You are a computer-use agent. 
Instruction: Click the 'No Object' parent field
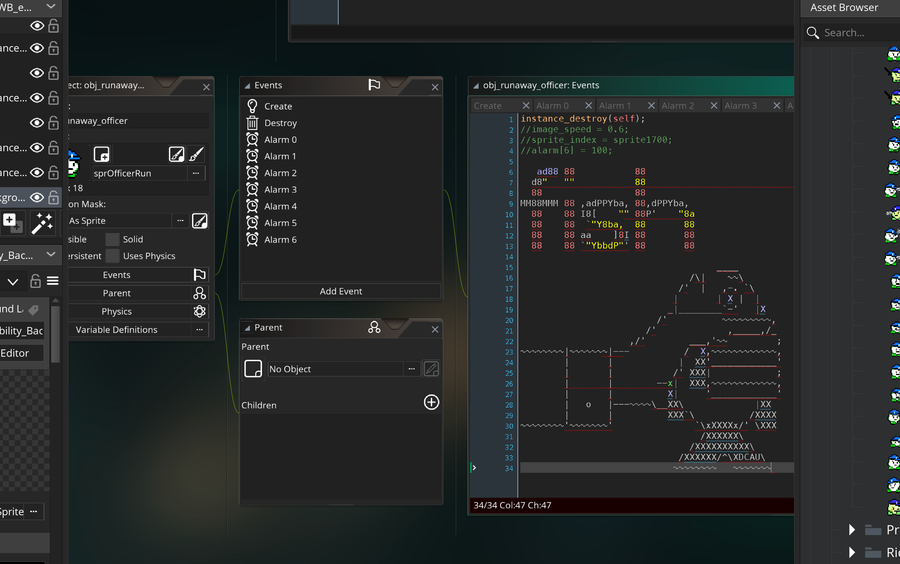pos(335,369)
